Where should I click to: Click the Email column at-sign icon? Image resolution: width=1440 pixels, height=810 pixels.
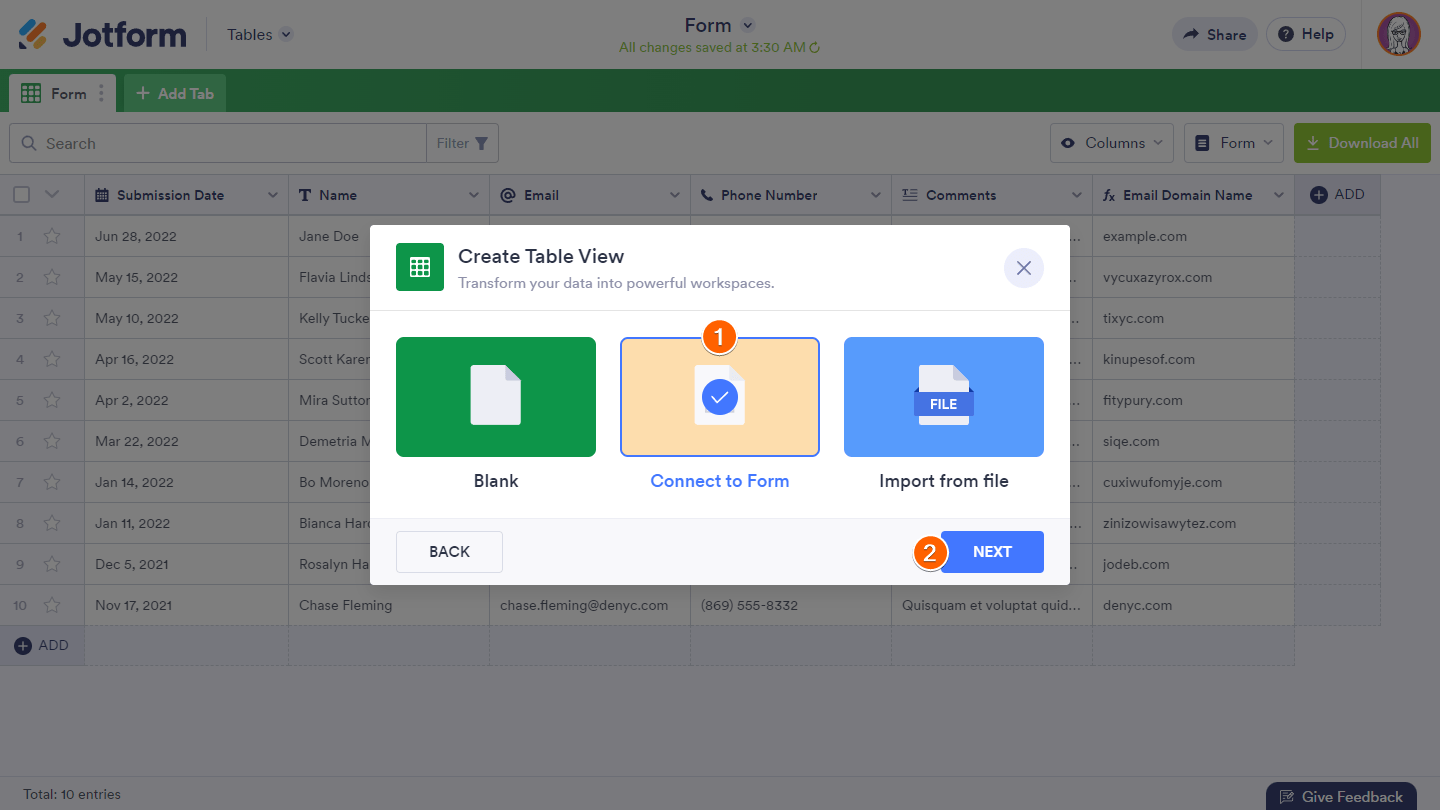tap(507, 195)
